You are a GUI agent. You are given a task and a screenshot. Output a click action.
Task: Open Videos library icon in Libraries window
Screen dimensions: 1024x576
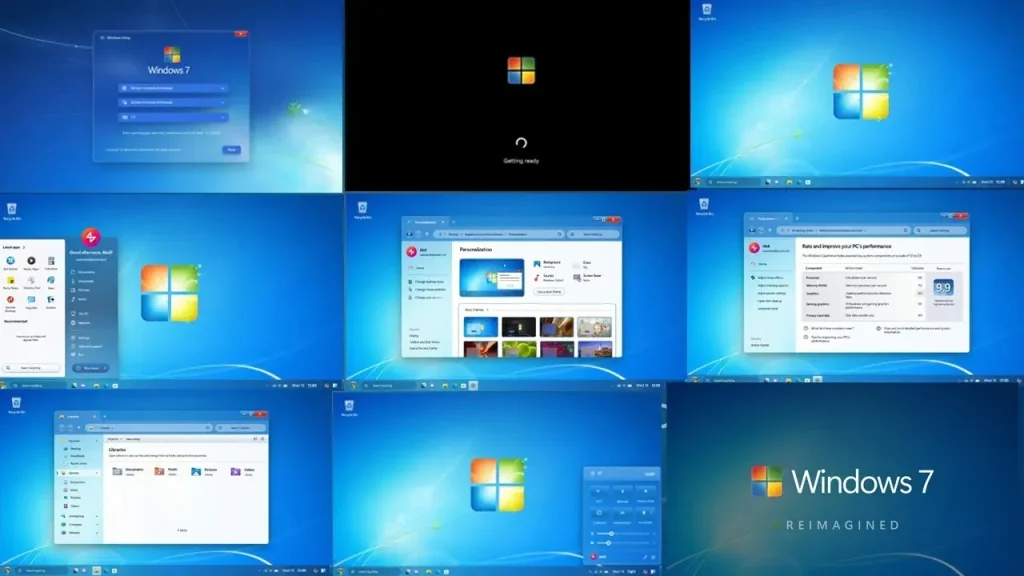tap(235, 472)
